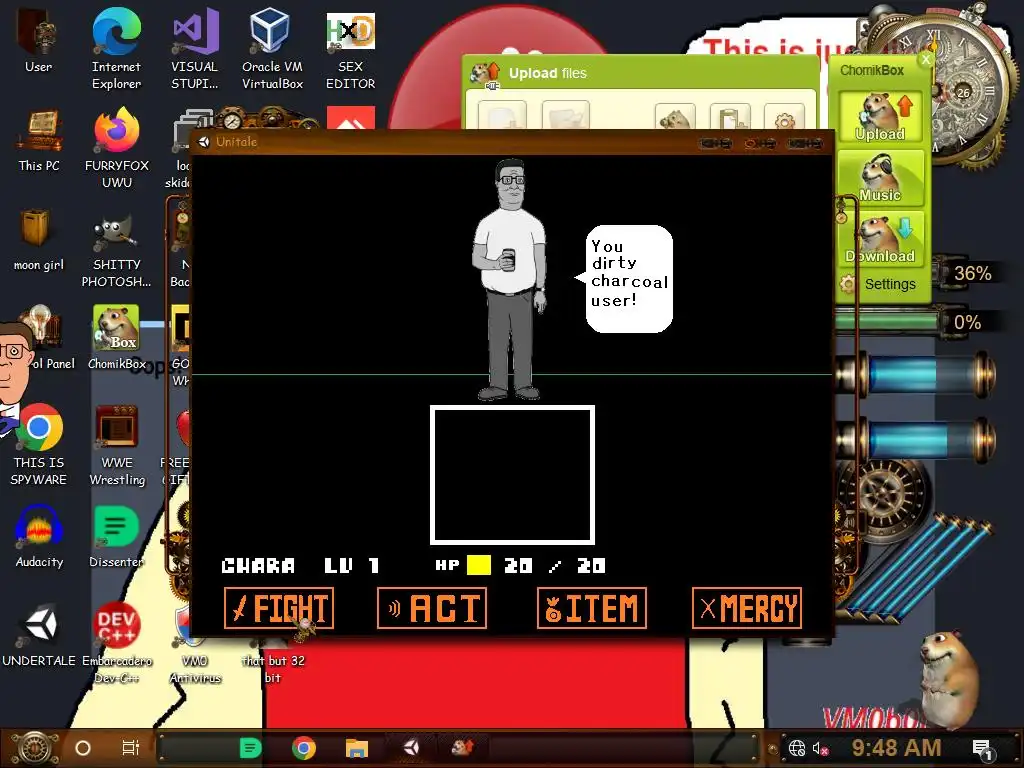
Task: Click MERCY button in Unitale
Action: [x=747, y=608]
